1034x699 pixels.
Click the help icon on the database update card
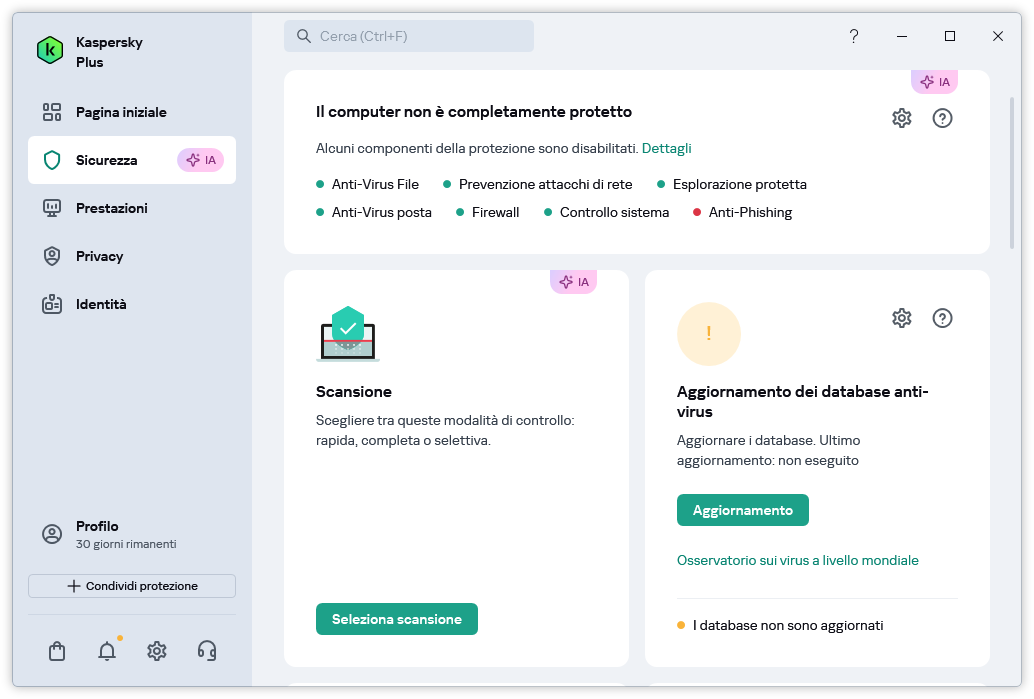[942, 318]
